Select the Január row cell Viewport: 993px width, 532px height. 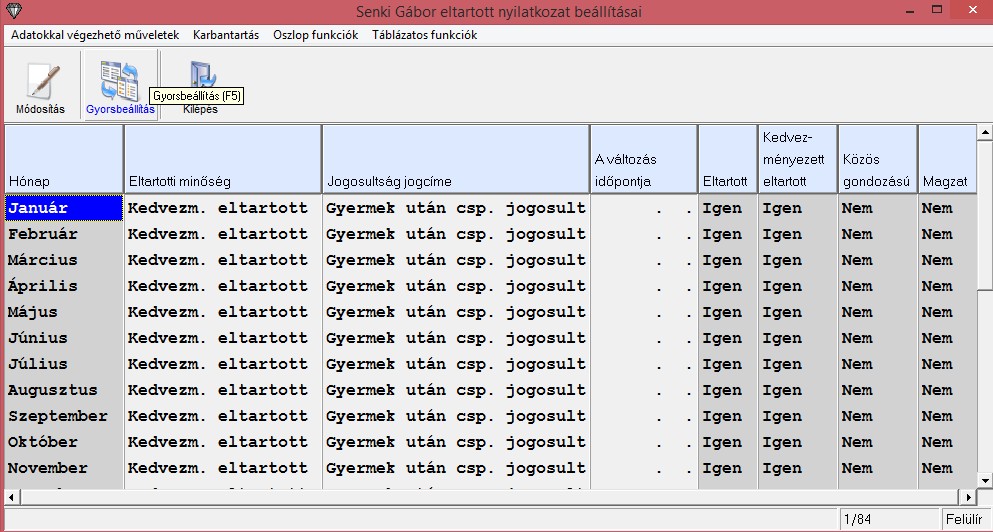click(64, 208)
